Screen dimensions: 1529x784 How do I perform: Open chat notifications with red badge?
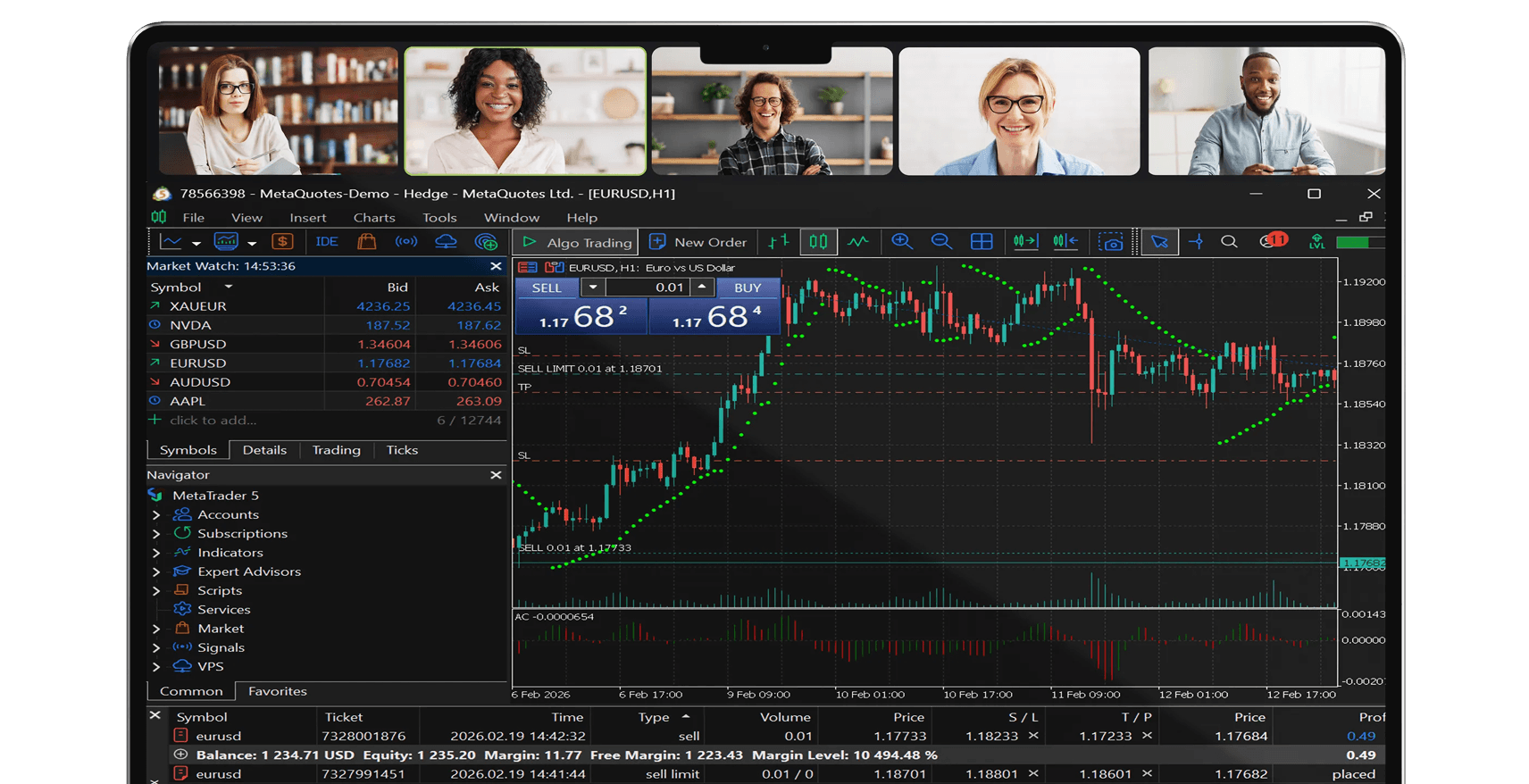[x=1273, y=241]
